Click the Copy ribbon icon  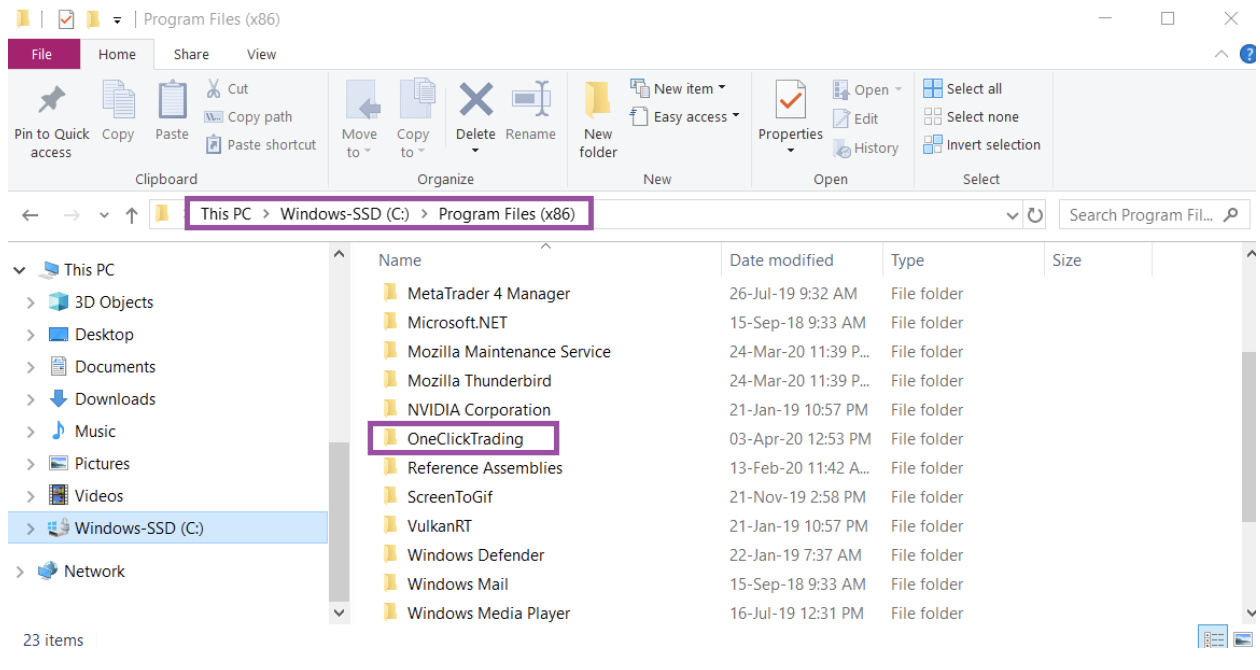click(118, 101)
